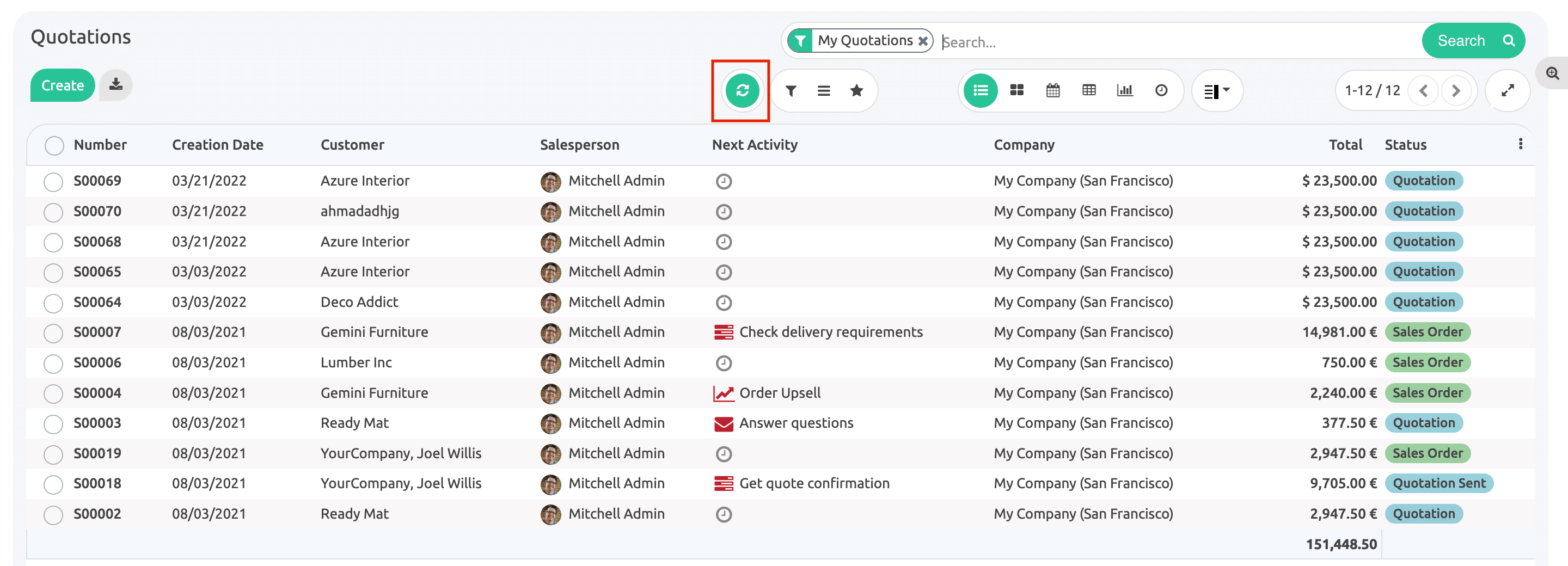Switch to Calendar view icon
Viewport: 1568px width, 566px height.
(1052, 91)
